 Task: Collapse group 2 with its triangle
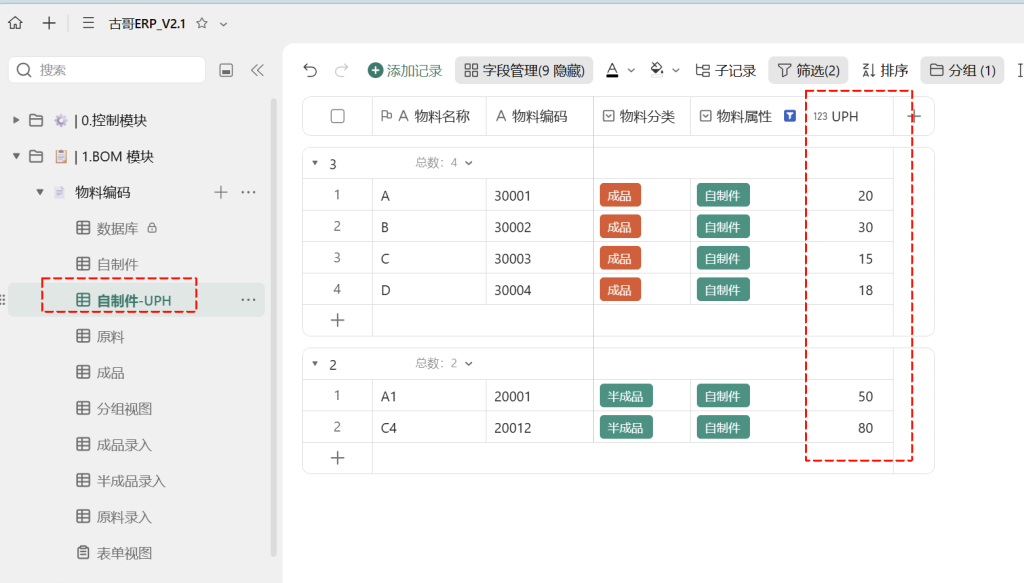coord(315,364)
